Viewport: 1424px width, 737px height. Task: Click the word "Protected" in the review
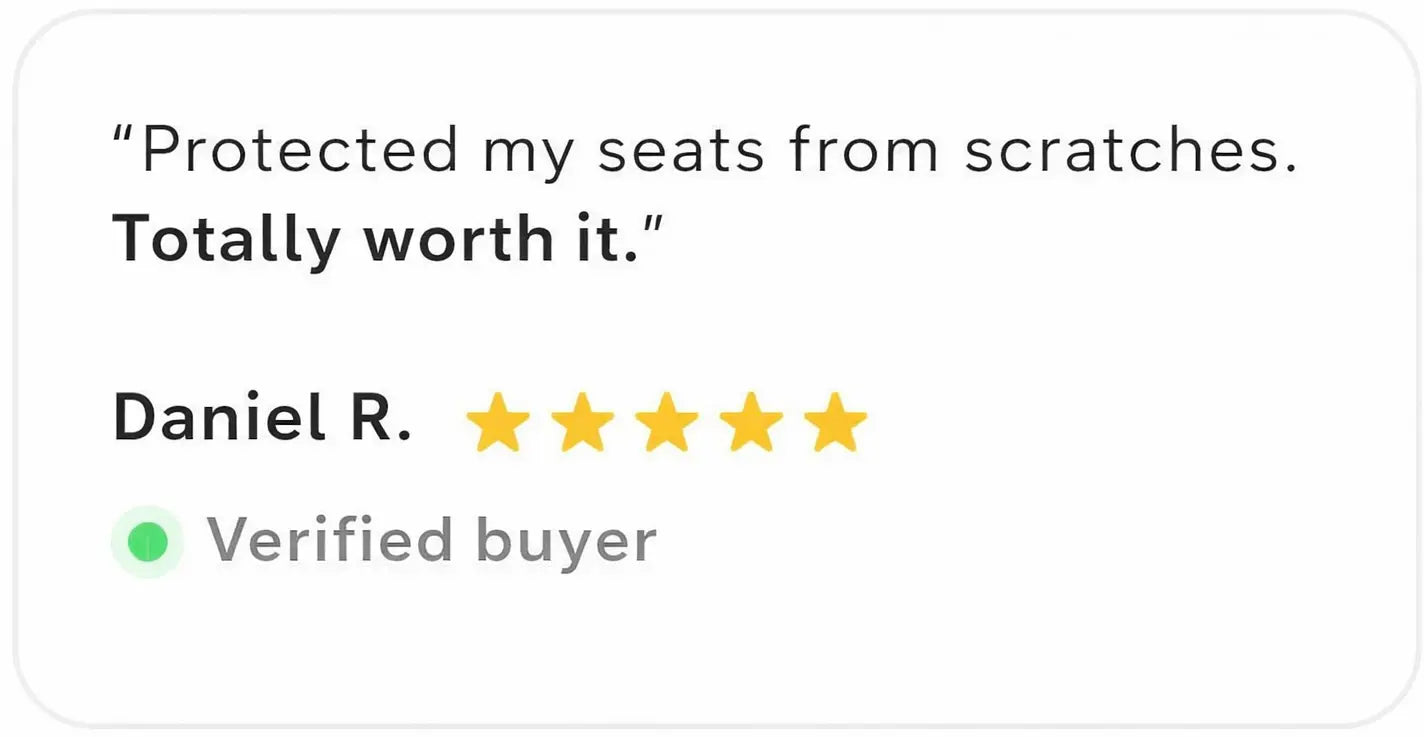pyautogui.click(x=300, y=152)
